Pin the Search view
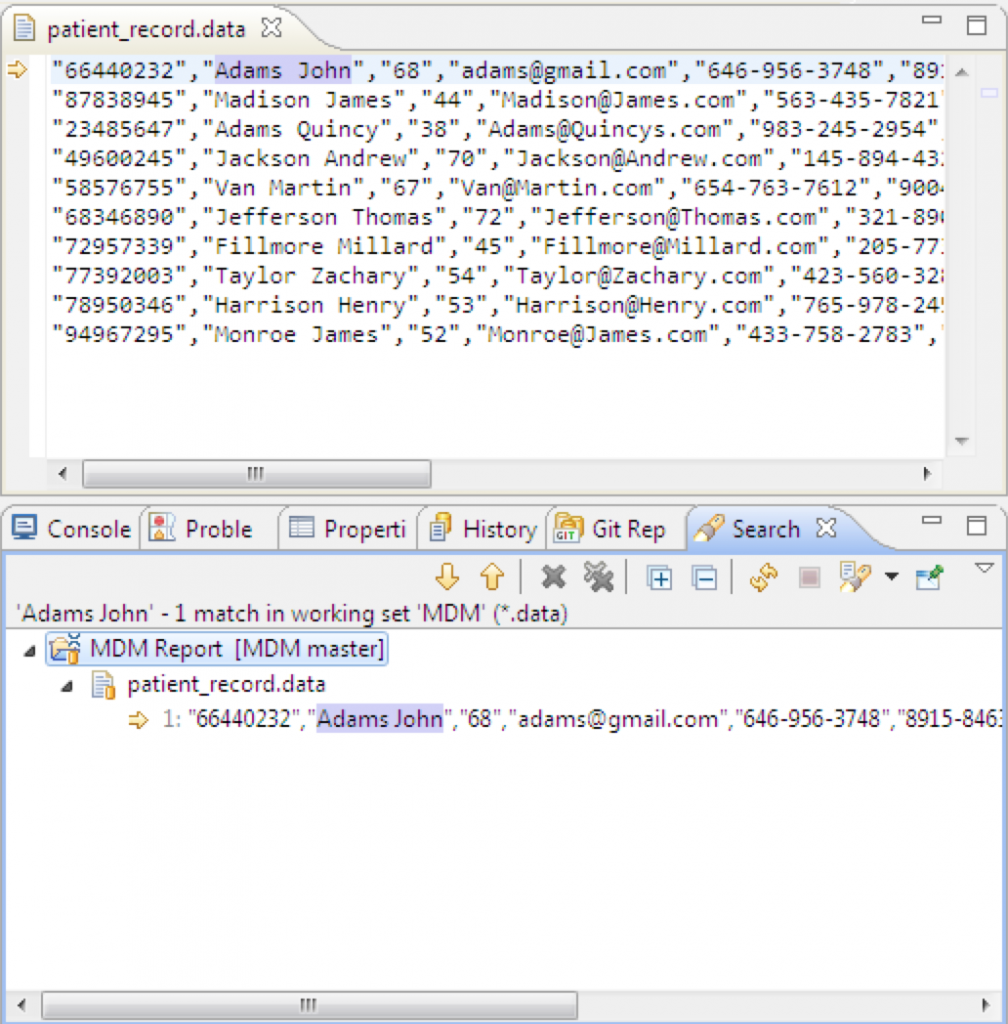The width and height of the screenshot is (1008, 1024). (930, 577)
